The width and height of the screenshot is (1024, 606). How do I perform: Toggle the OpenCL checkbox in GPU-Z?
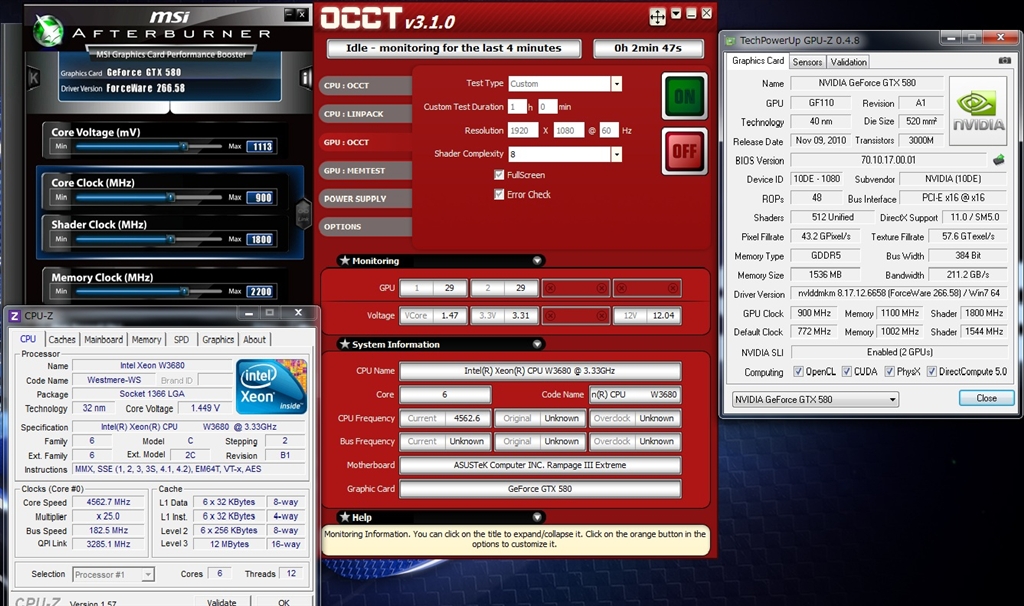(x=798, y=372)
